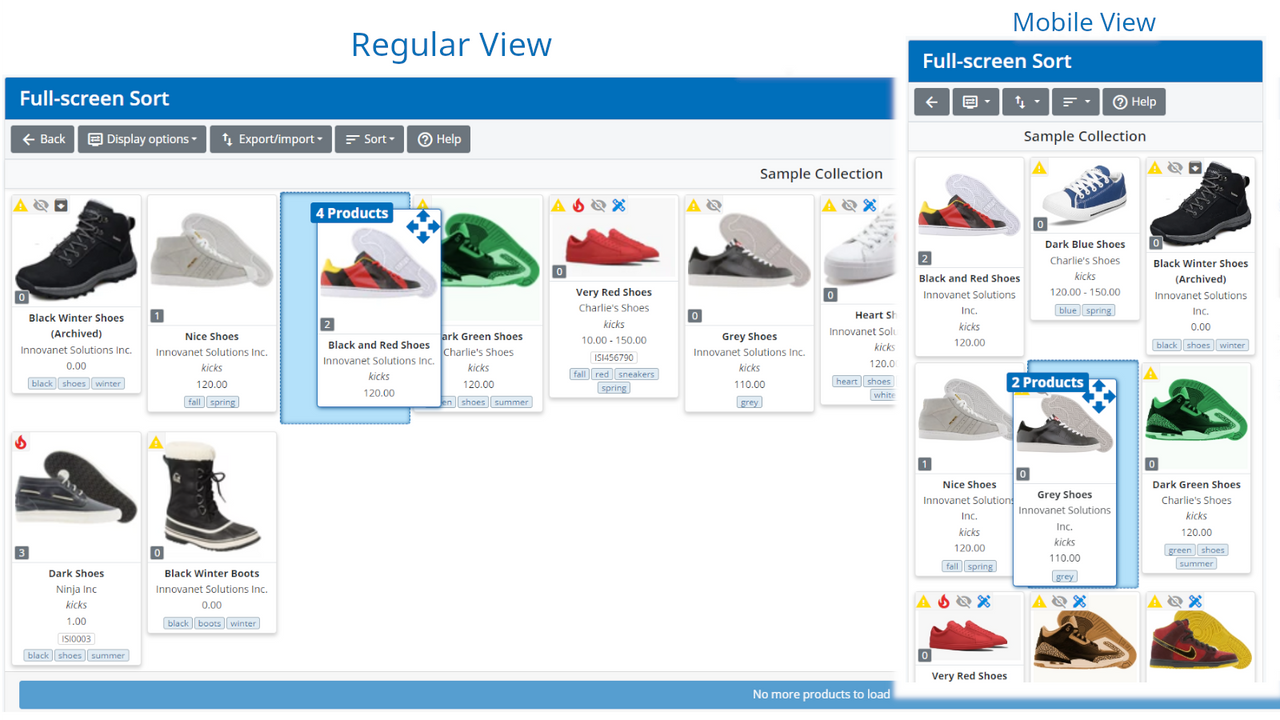
Task: Open Export/import dropdown in Regular View
Action: 270,139
